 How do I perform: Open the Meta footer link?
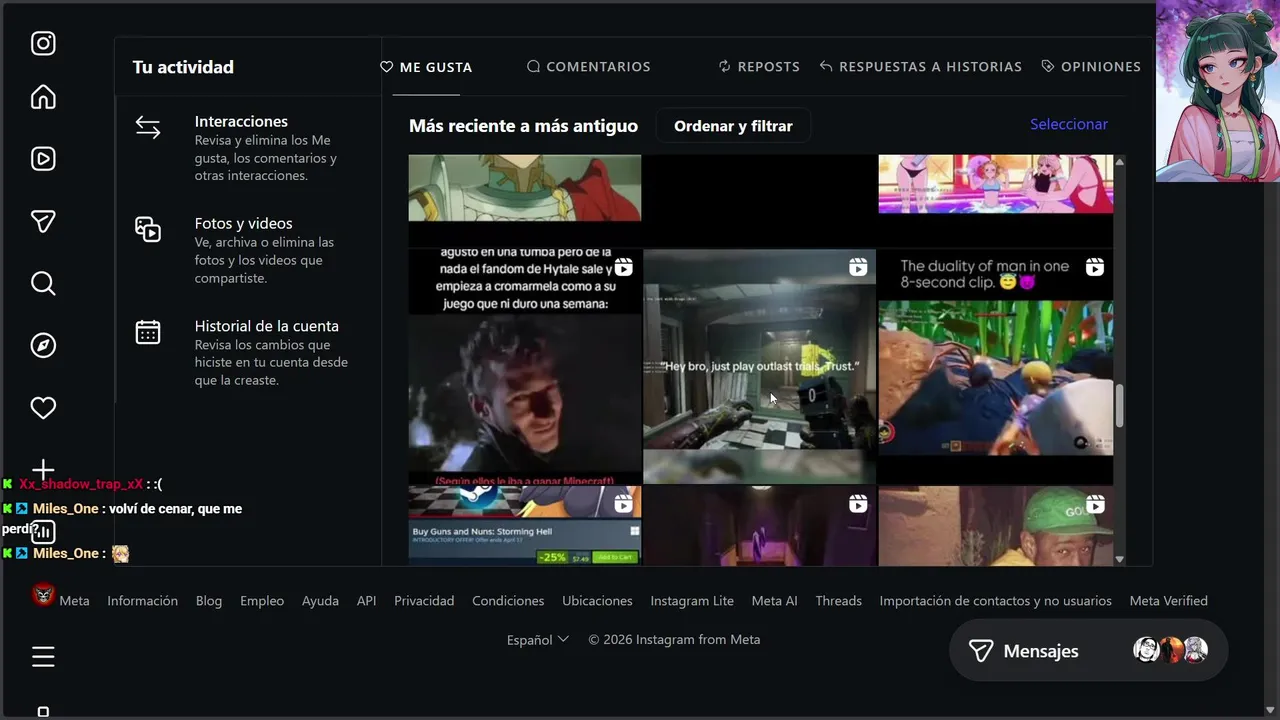coord(74,601)
